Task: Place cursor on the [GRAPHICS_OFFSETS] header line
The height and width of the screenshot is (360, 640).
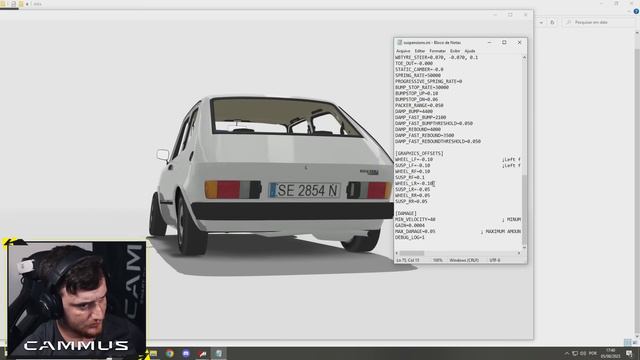Action: click(x=419, y=153)
